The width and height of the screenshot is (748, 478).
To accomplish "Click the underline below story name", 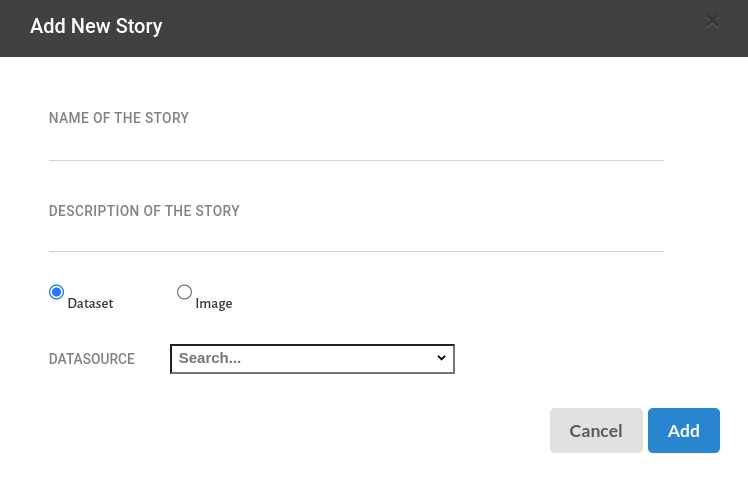I will (355, 160).
